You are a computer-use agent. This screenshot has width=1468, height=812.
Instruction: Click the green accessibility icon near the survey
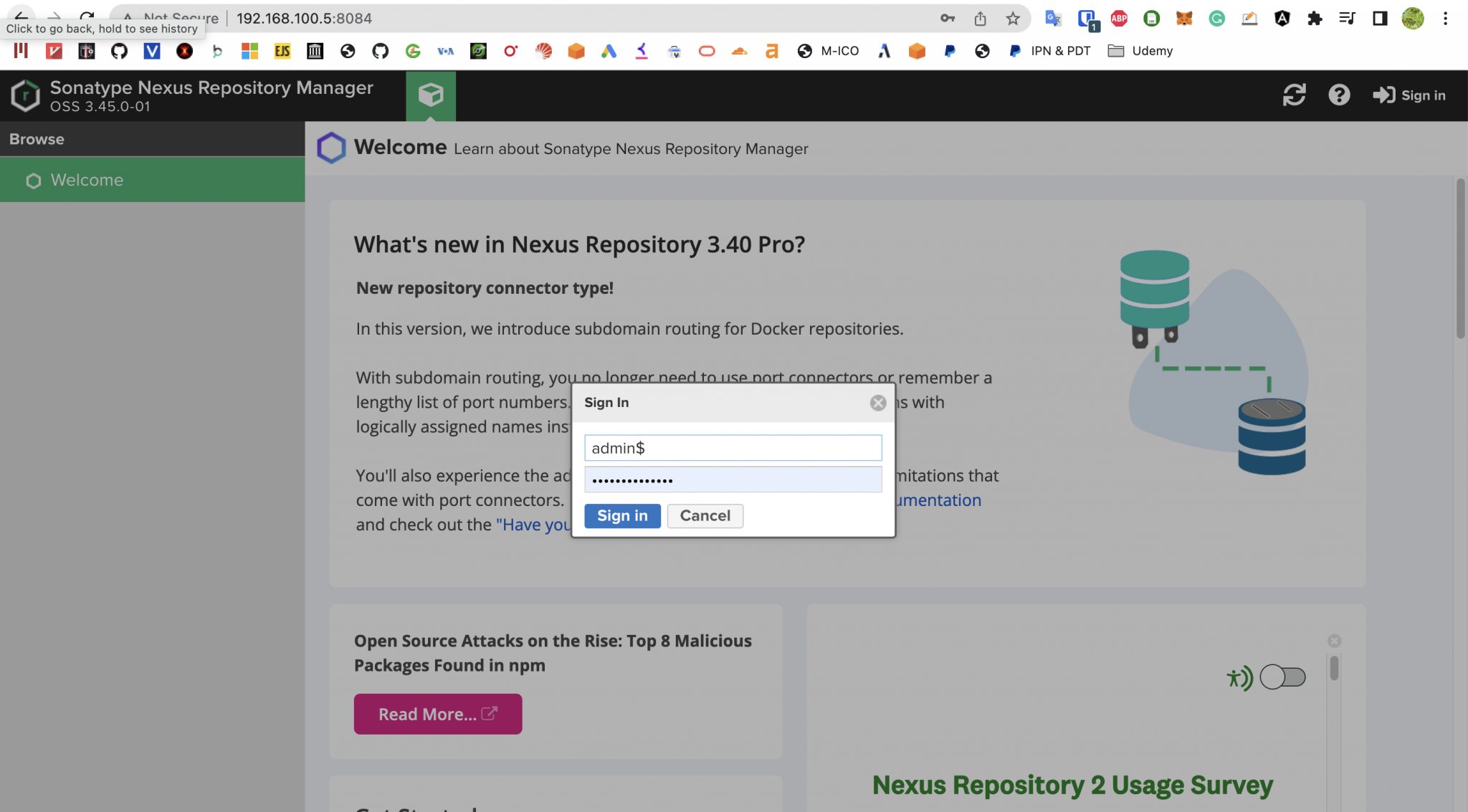[1239, 677]
